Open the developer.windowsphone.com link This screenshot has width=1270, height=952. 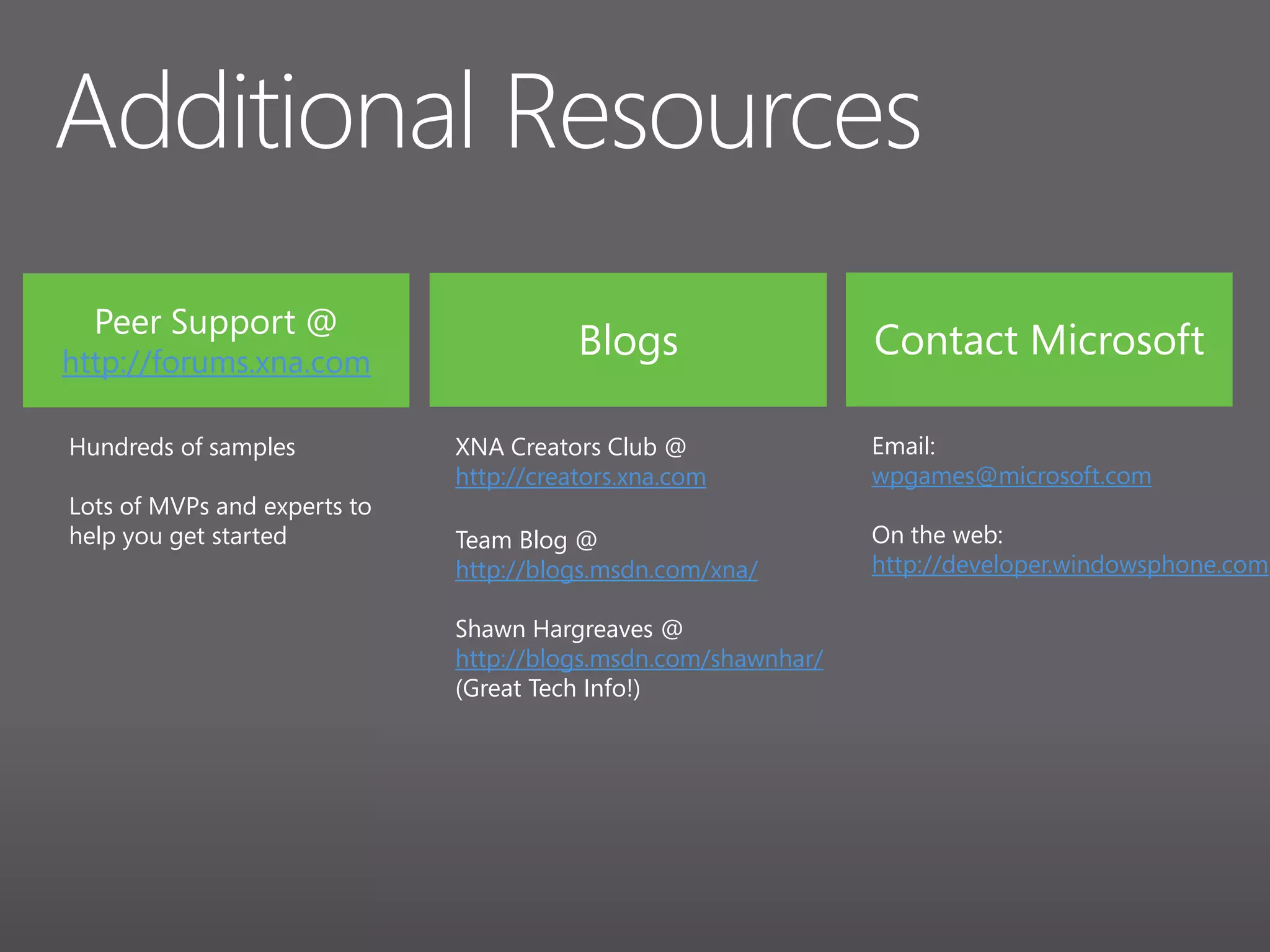tap(1069, 565)
